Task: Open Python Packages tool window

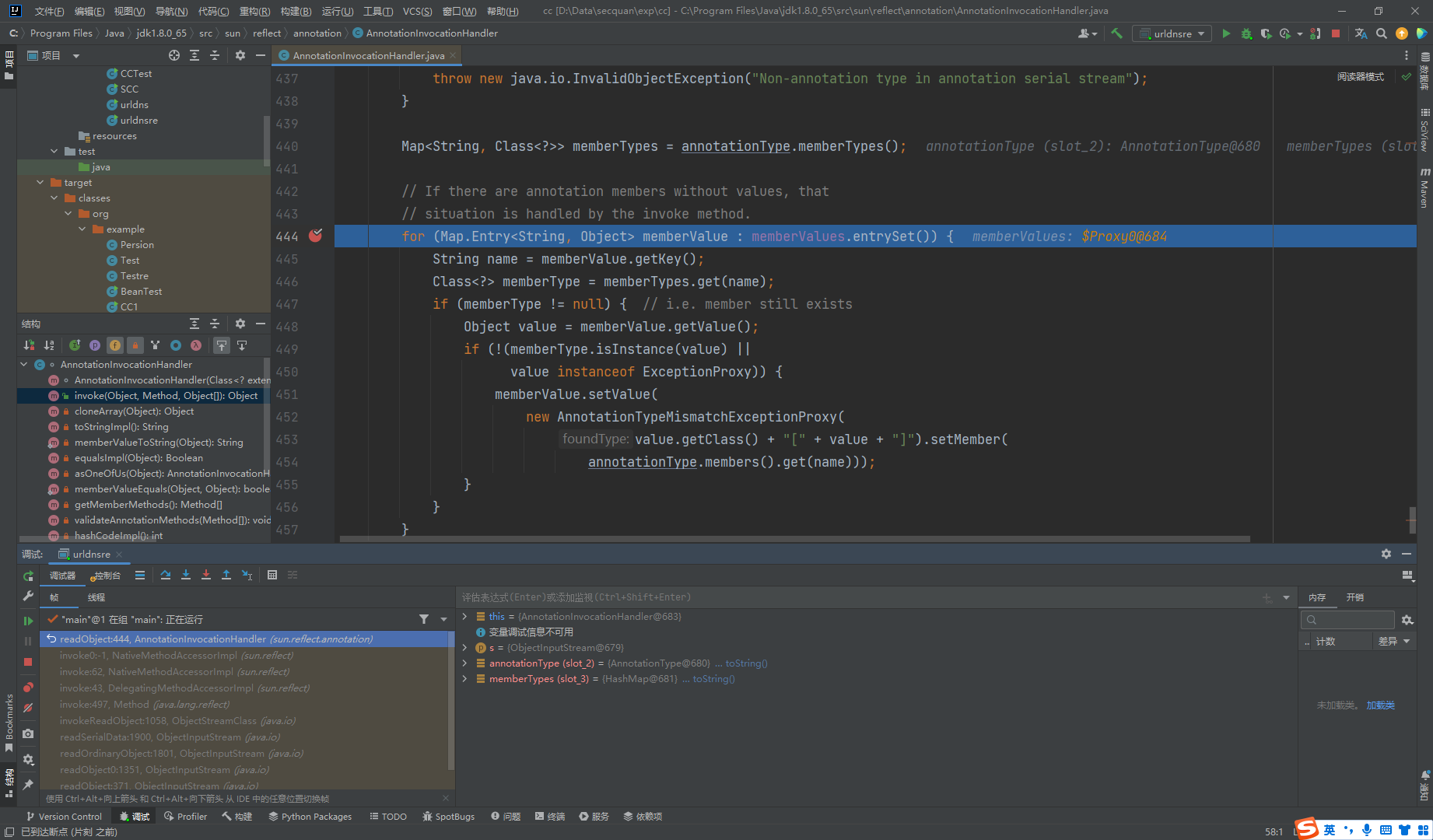Action: 310,816
